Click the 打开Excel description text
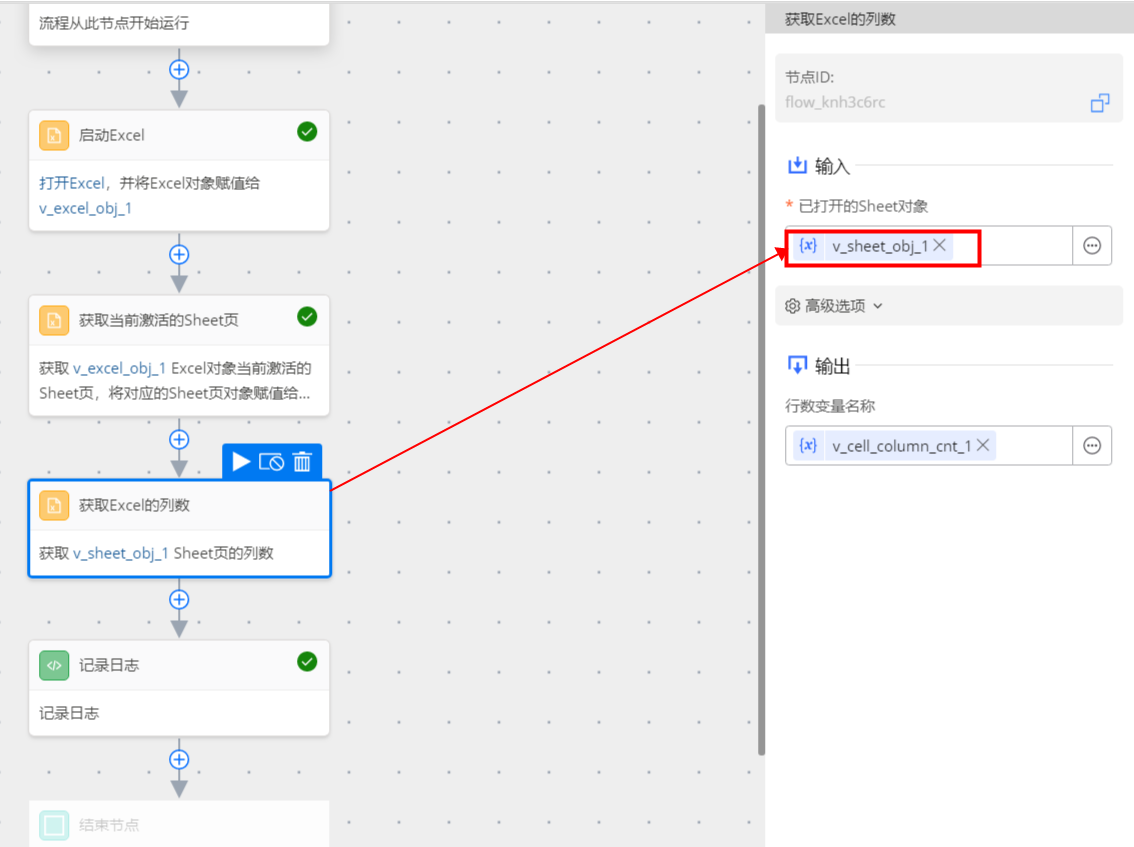1134x847 pixels. pos(72,183)
